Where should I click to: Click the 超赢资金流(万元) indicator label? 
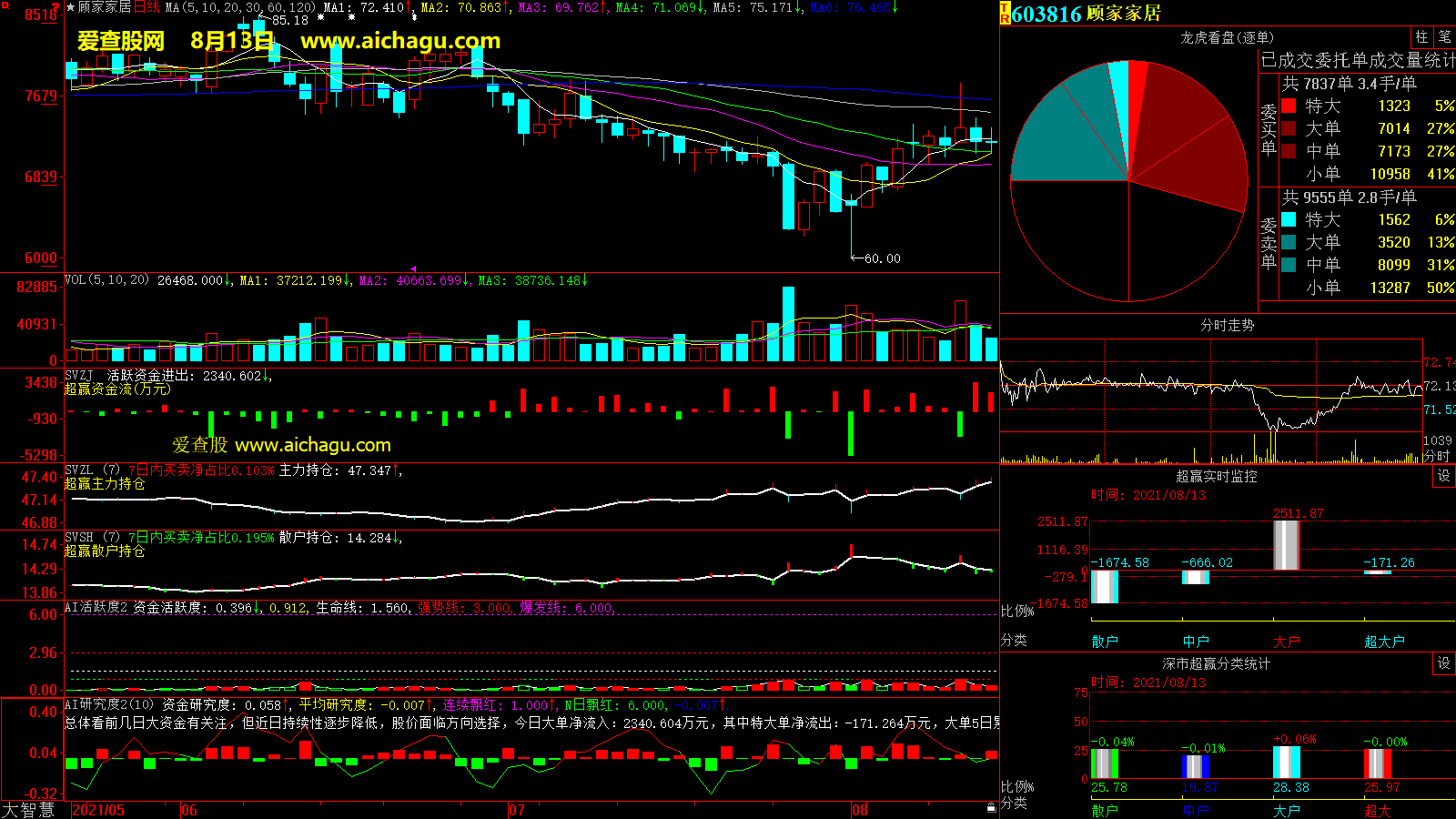pyautogui.click(x=117, y=389)
